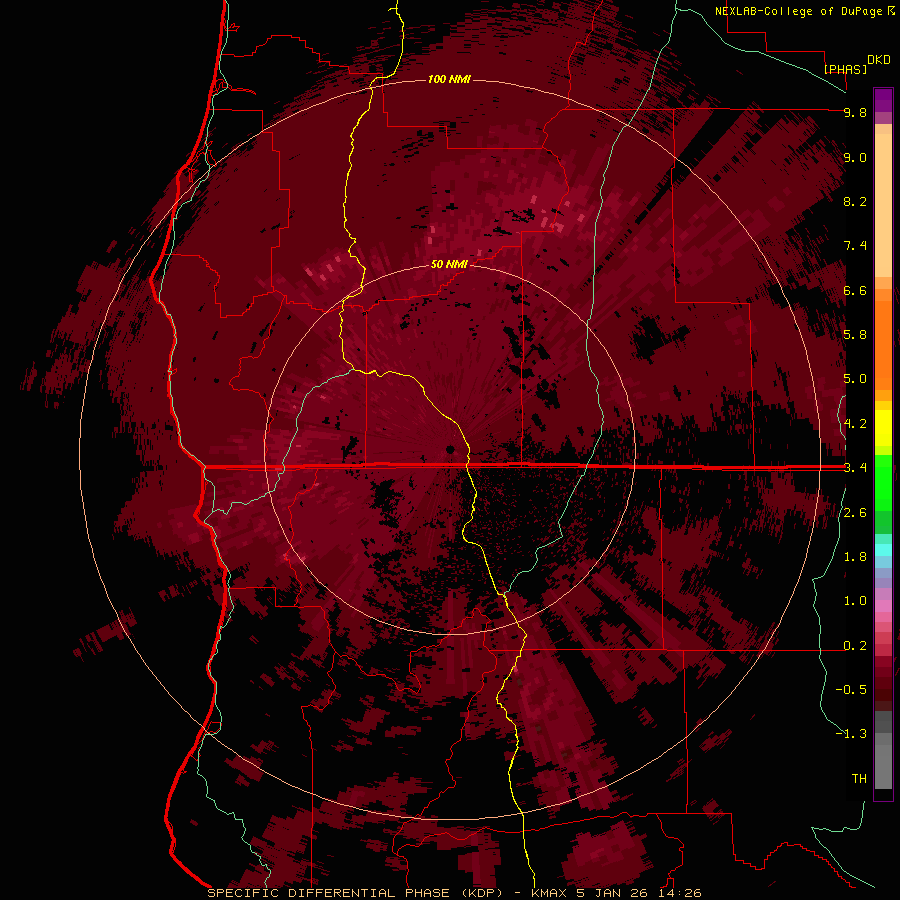Pick the cyan segment of color scale
This screenshot has width=900, height=900.
(883, 550)
